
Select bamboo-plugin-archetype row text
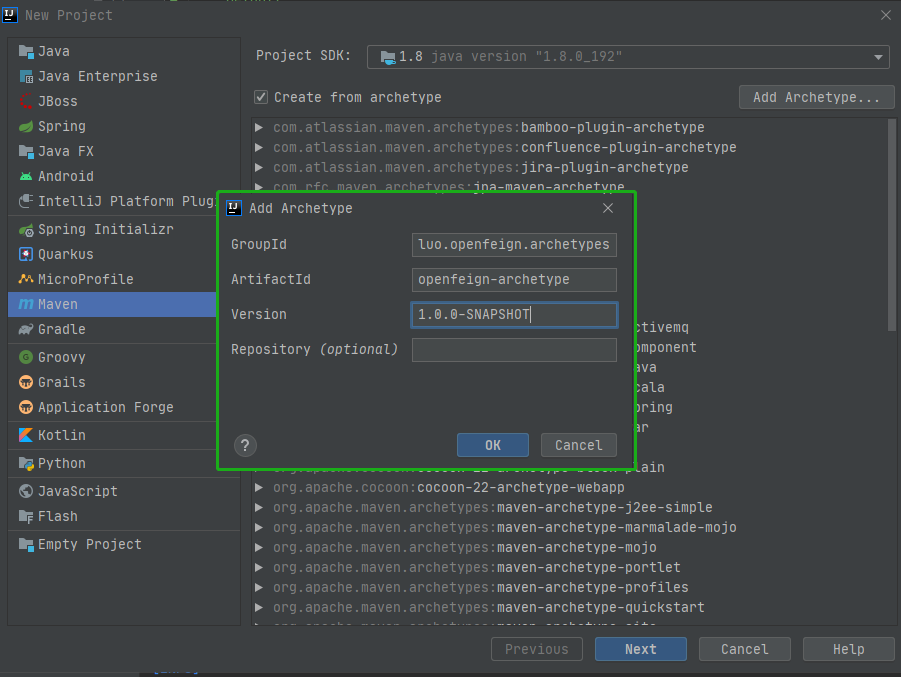click(x=488, y=128)
